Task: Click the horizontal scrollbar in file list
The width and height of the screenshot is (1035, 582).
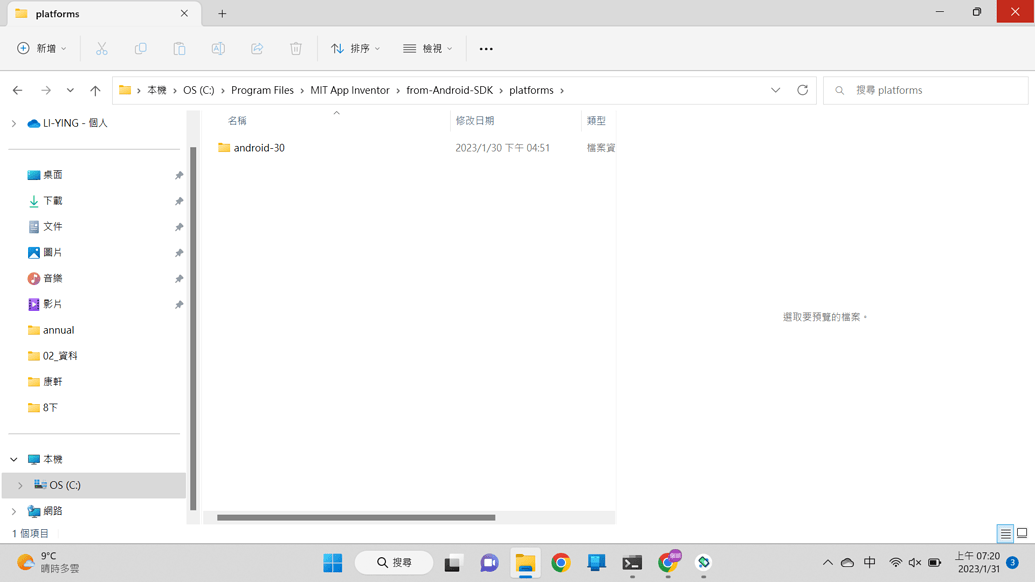Action: 356,517
